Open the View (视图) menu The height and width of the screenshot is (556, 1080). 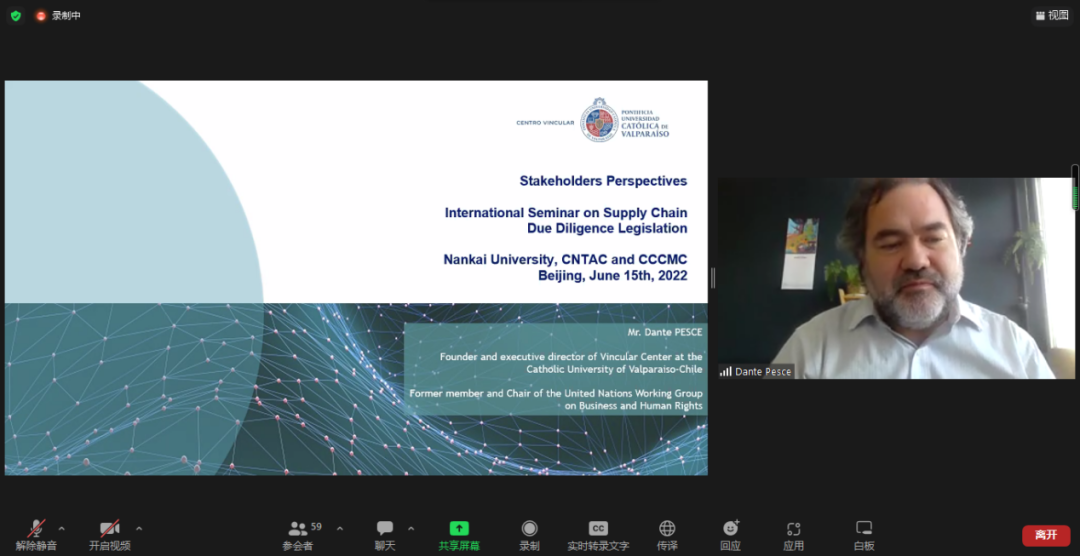pos(1052,15)
